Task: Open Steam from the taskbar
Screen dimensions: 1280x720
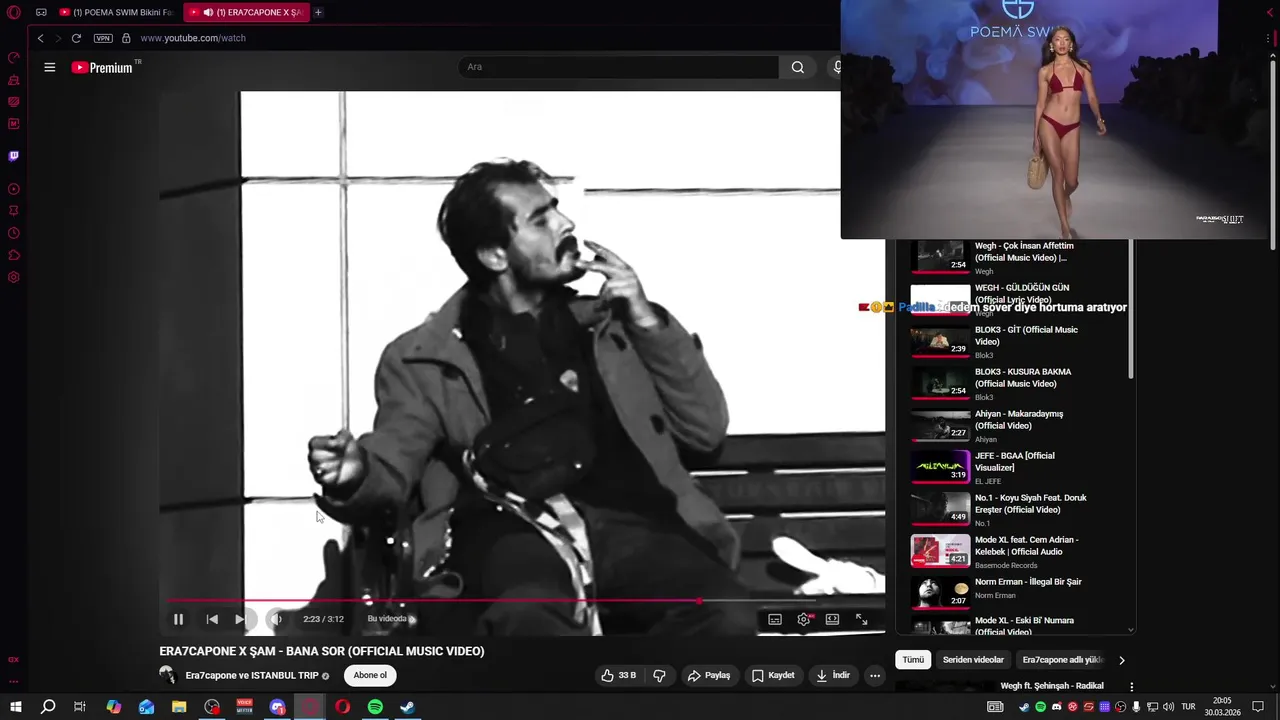Action: pyautogui.click(x=407, y=707)
